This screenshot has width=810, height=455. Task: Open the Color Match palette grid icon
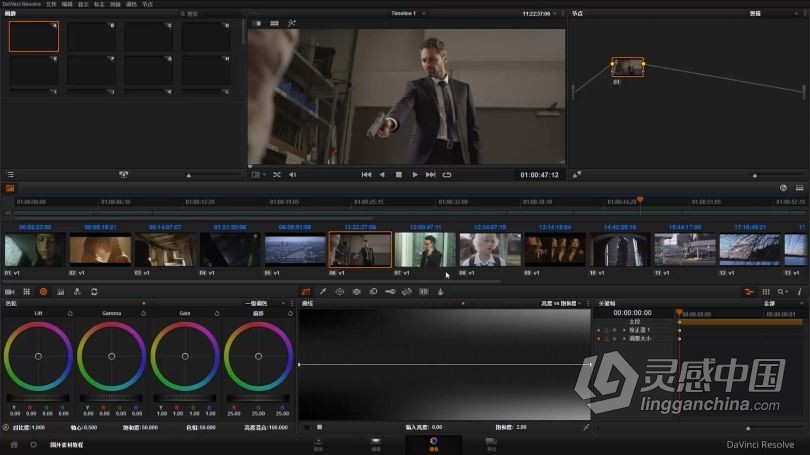27,292
